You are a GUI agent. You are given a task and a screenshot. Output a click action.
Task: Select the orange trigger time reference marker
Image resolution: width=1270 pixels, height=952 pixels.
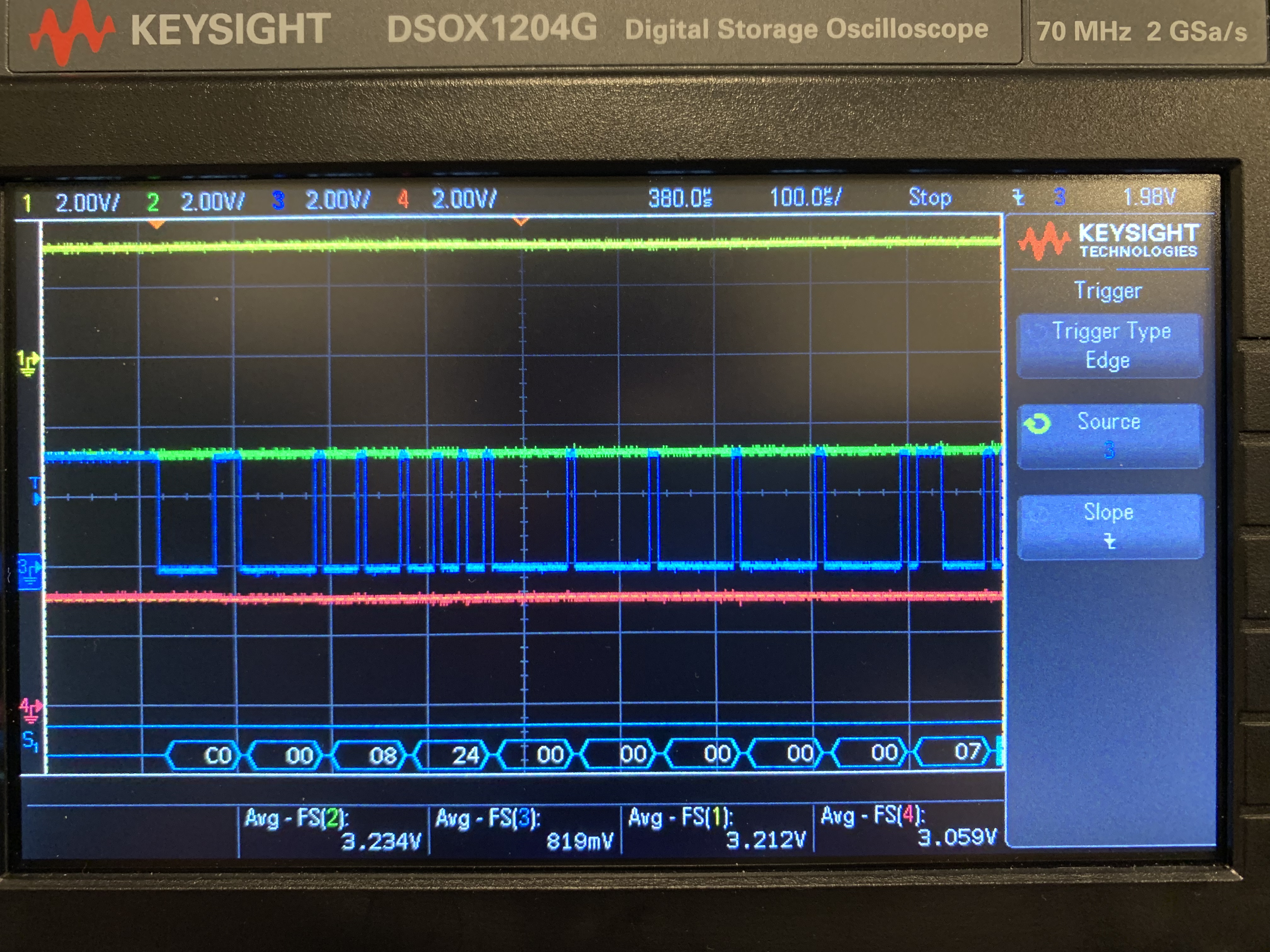tap(520, 221)
